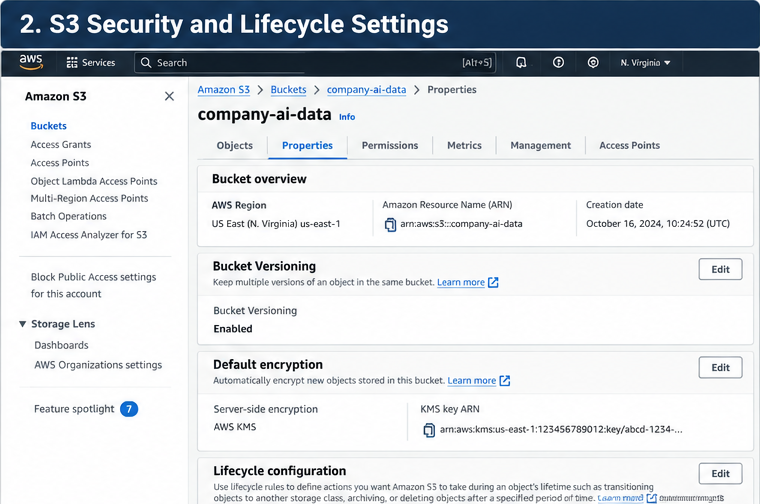Click the ARN text arn:aws:s3:::company-ai-data
The width and height of the screenshot is (760, 504).
(x=461, y=224)
